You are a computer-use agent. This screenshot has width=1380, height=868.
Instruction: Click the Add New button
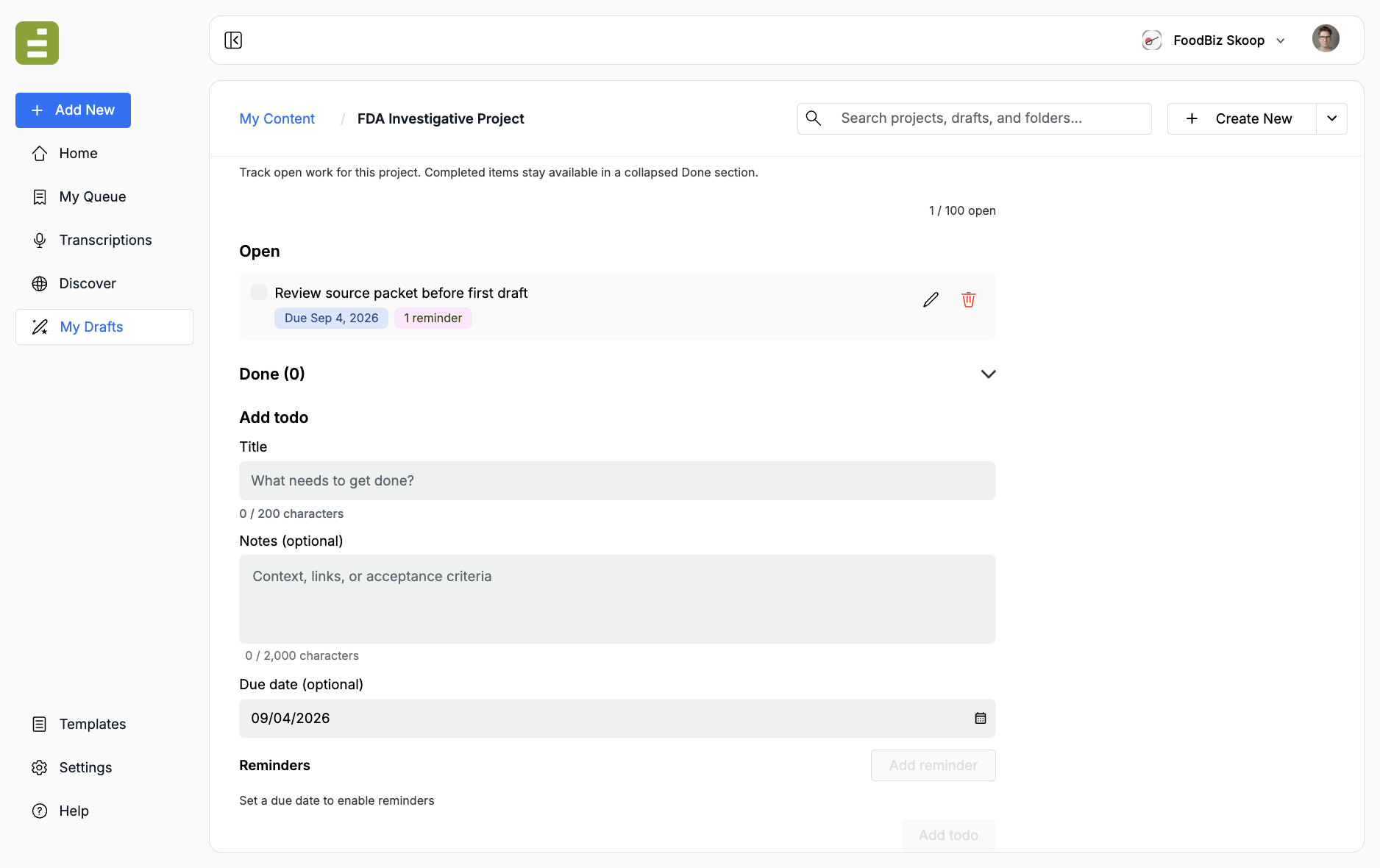[x=73, y=110]
